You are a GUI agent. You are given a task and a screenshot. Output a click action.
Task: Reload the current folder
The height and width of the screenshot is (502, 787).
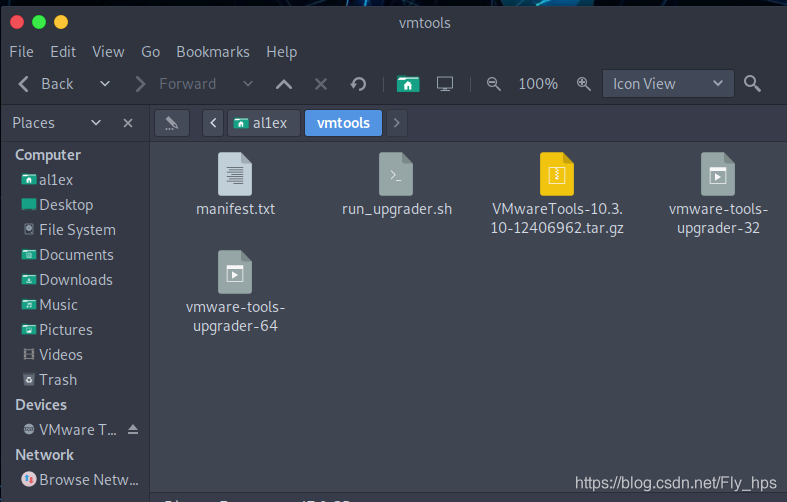[x=358, y=84]
